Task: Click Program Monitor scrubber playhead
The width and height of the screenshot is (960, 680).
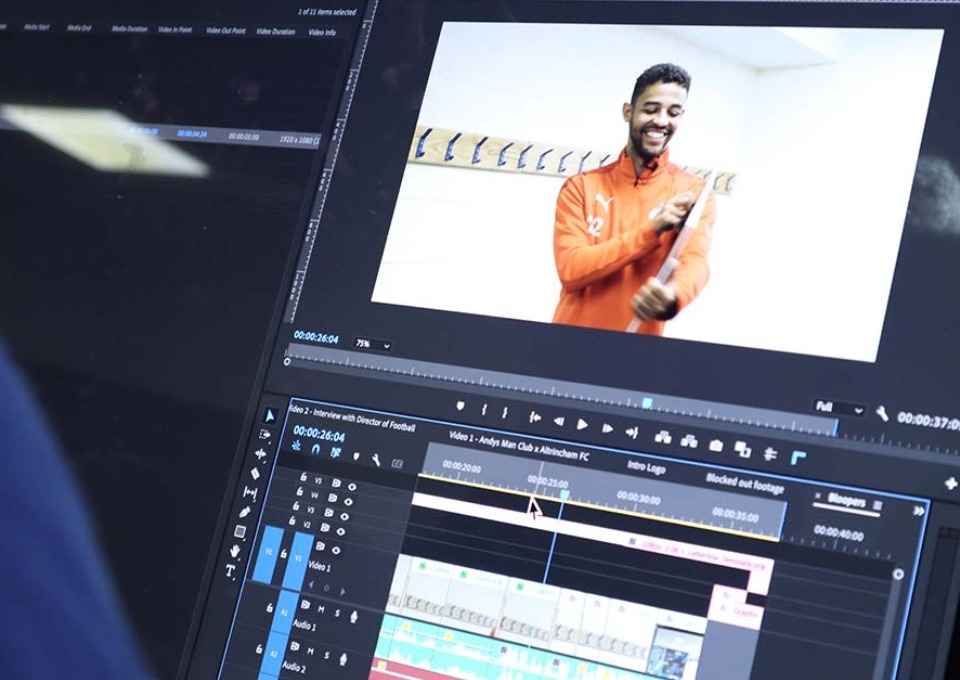Action: click(647, 403)
